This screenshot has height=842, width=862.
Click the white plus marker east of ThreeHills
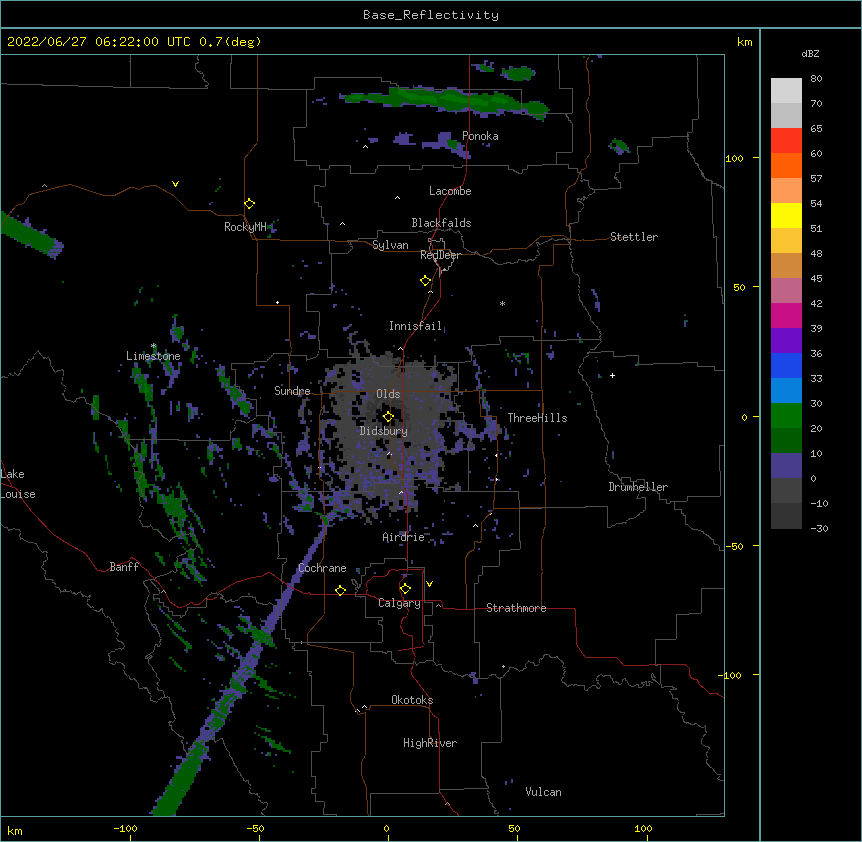[612, 375]
